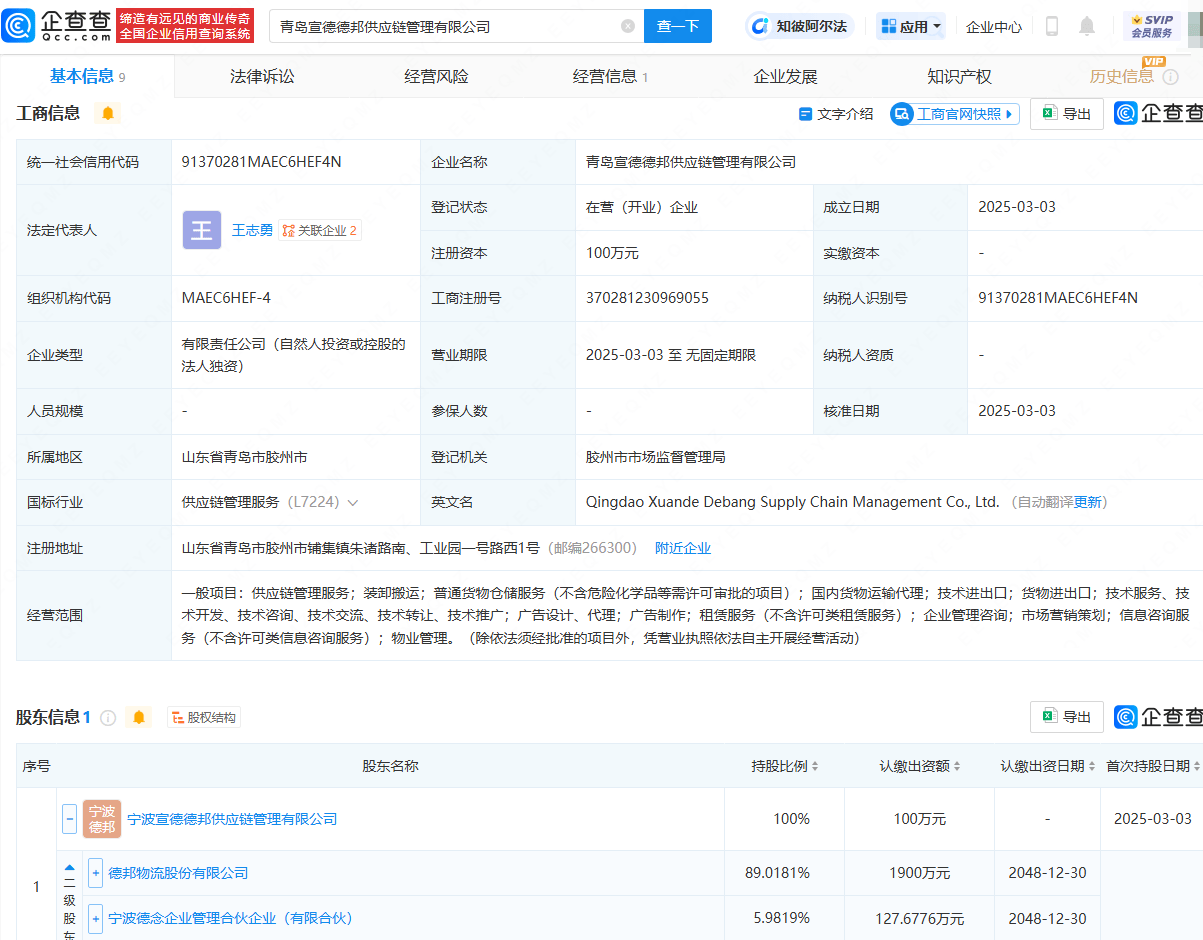The height and width of the screenshot is (940, 1203).
Task: Open notifications bell in header
Action: (x=1087, y=26)
